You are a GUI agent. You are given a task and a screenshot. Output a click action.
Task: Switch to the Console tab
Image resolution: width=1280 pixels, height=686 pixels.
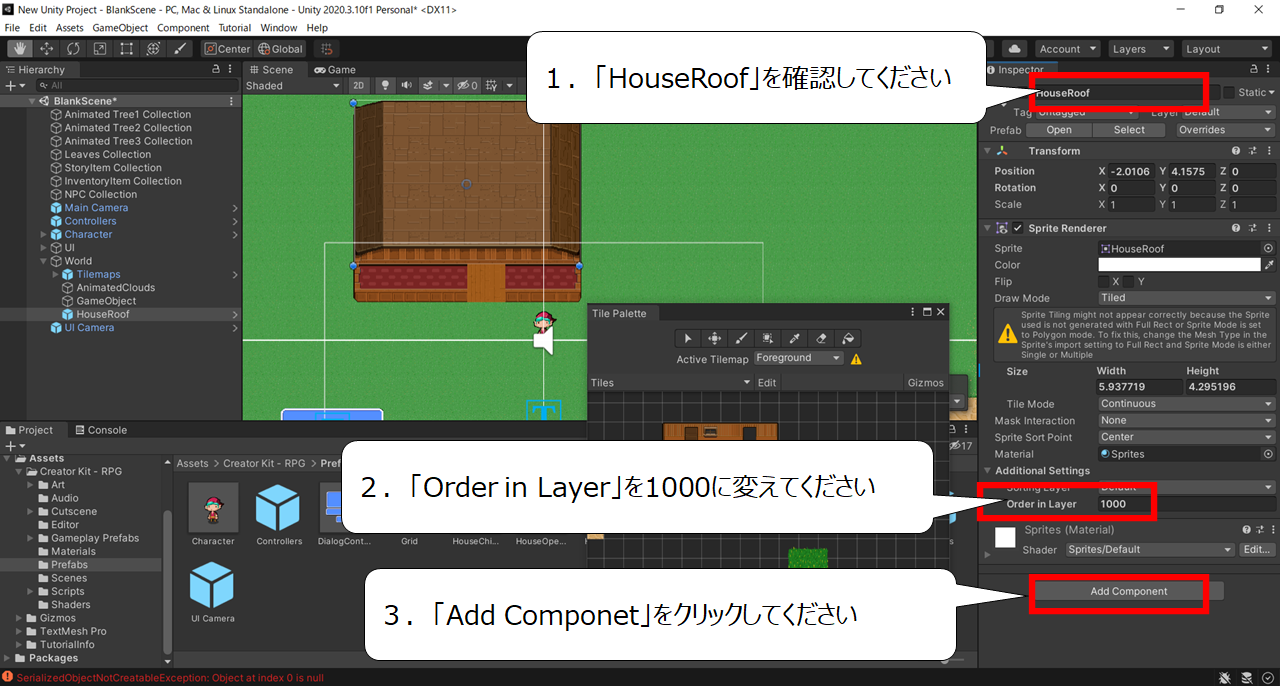click(101, 430)
